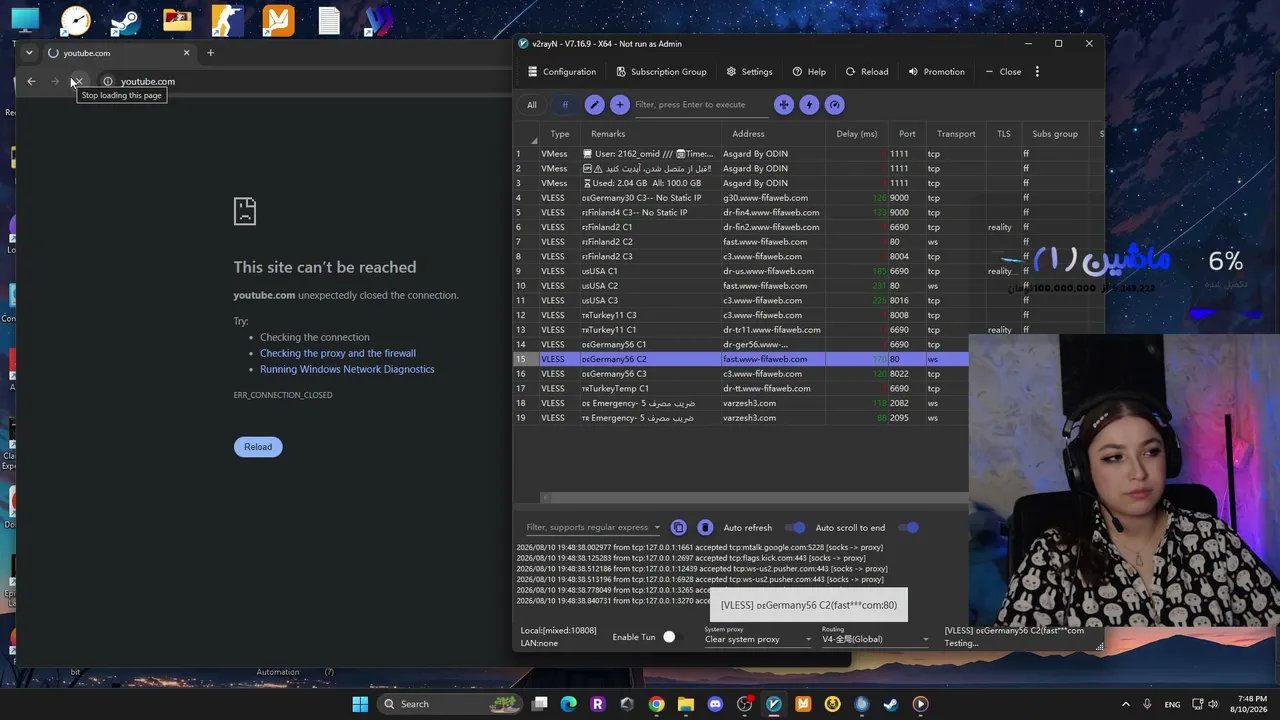Image resolution: width=1280 pixels, height=720 pixels.
Task: Open Steam from the taskbar
Action: point(891,704)
